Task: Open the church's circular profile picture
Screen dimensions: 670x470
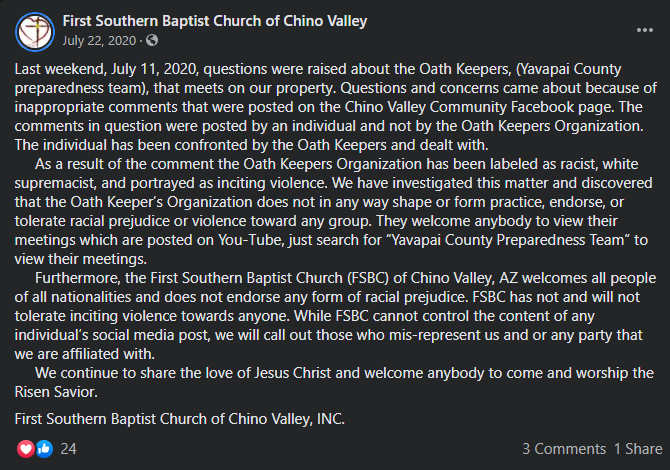Action: [35, 32]
